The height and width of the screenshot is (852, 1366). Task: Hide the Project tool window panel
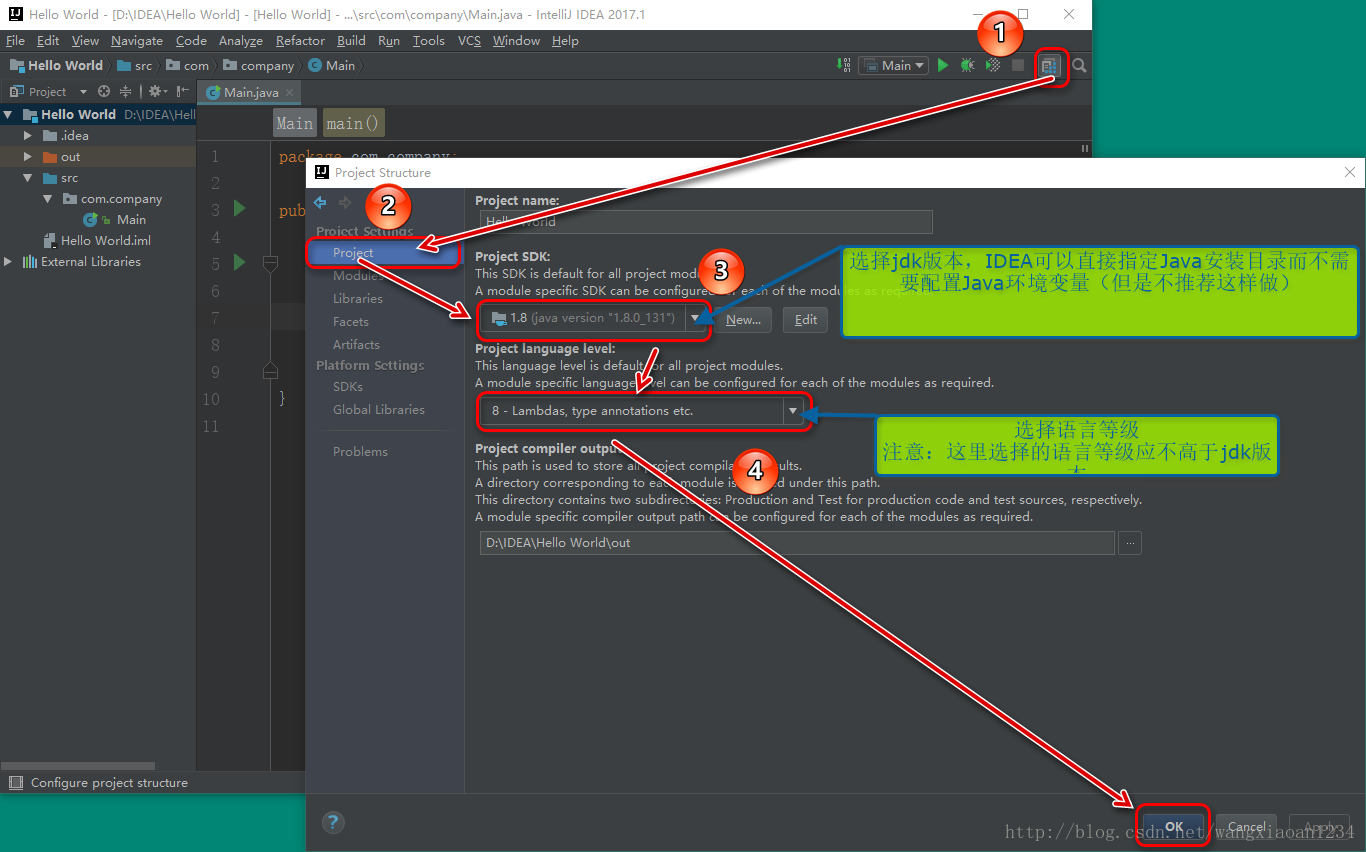pyautogui.click(x=182, y=91)
